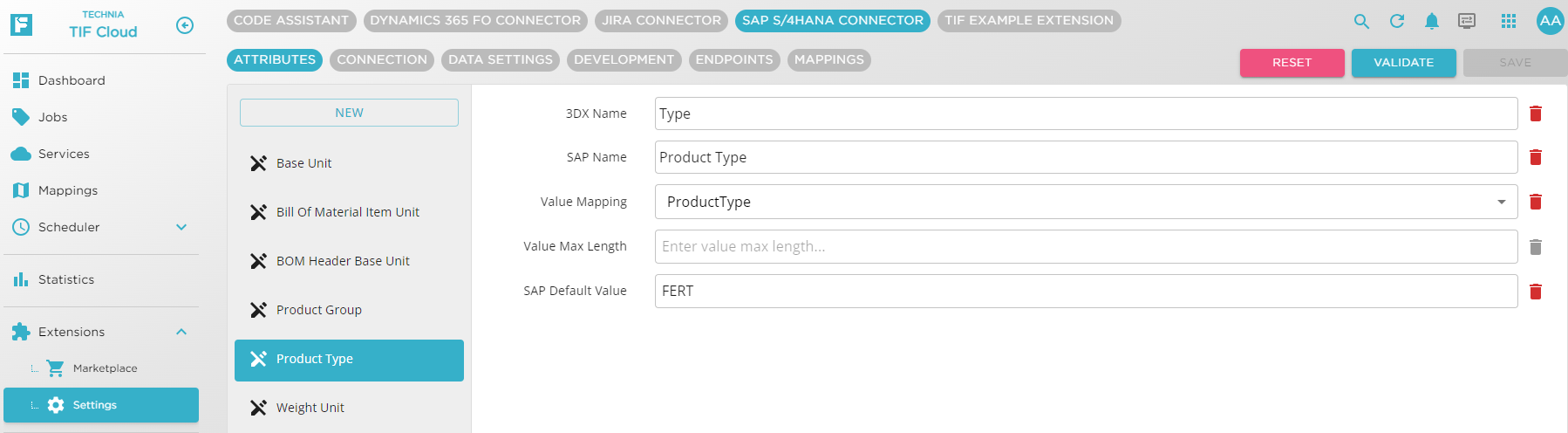Viewport: 1568px width, 433px height.
Task: Click the refresh icon in top bar
Action: 1397,21
